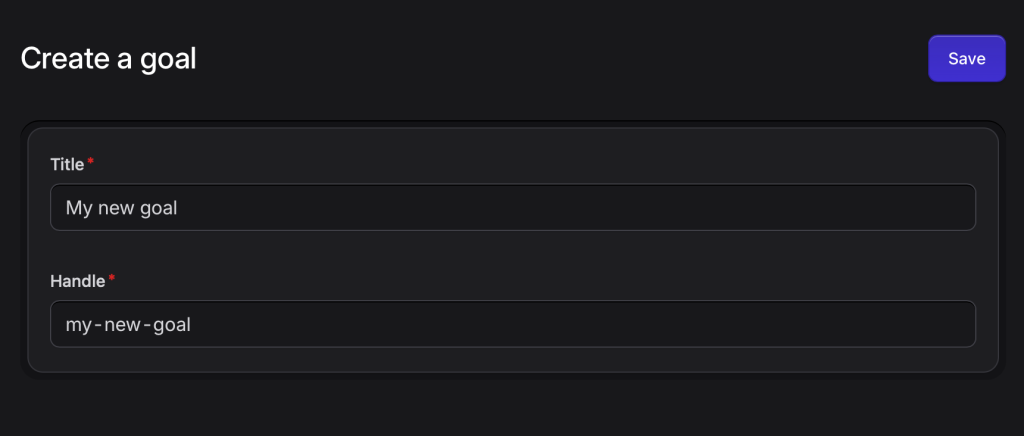Viewport: 1024px width, 436px height.
Task: Click the empty right end of Handle field
Action: [x=900, y=325]
